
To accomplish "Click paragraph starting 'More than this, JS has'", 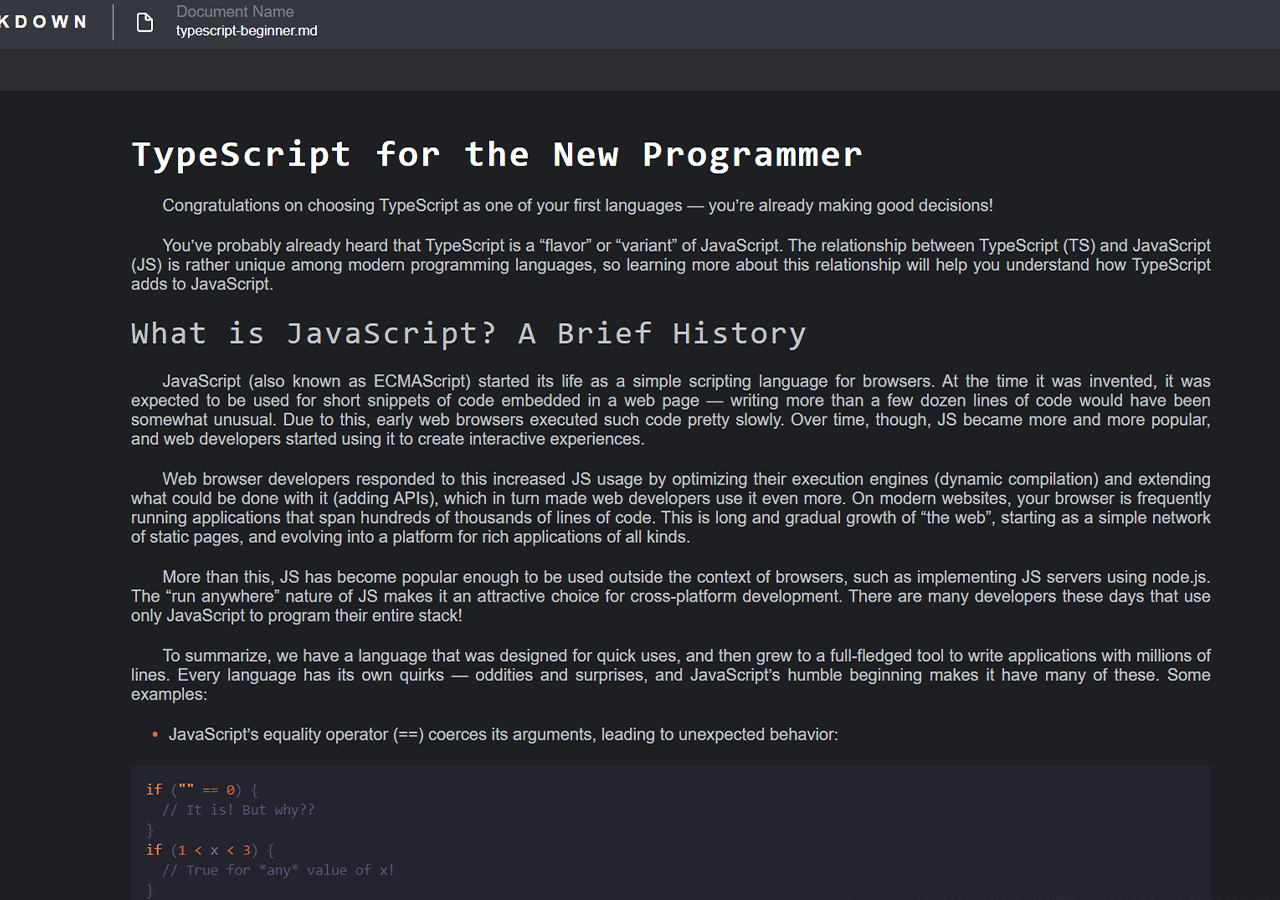I will click(671, 596).
